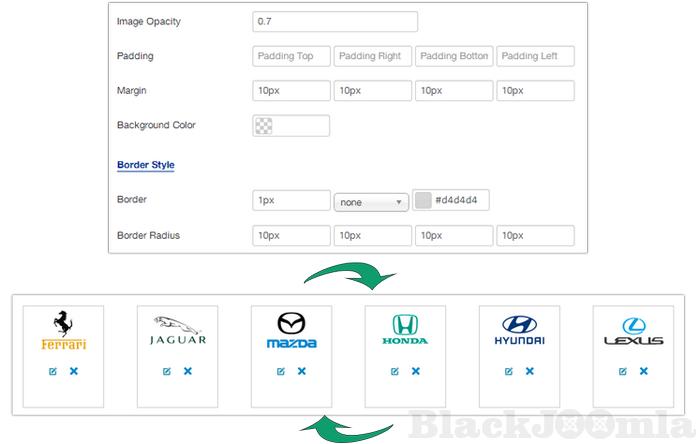
Task: Open the Border Style section link
Action: pos(146,164)
